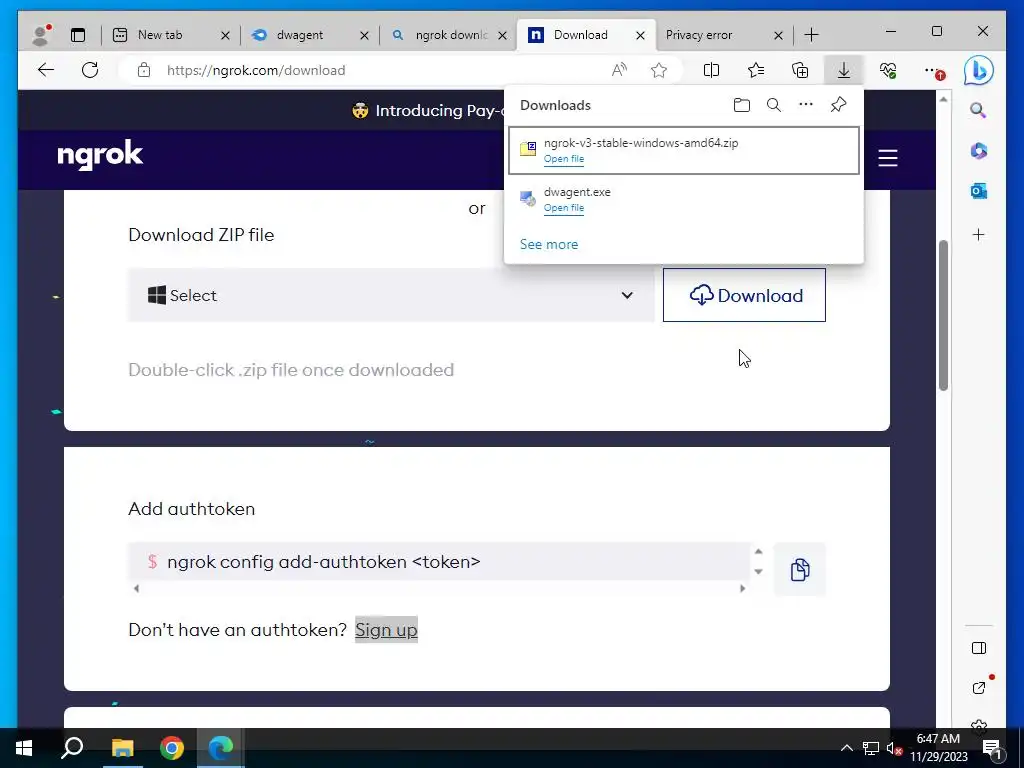Open more options in Downloads panel
The height and width of the screenshot is (768, 1024).
click(x=806, y=105)
